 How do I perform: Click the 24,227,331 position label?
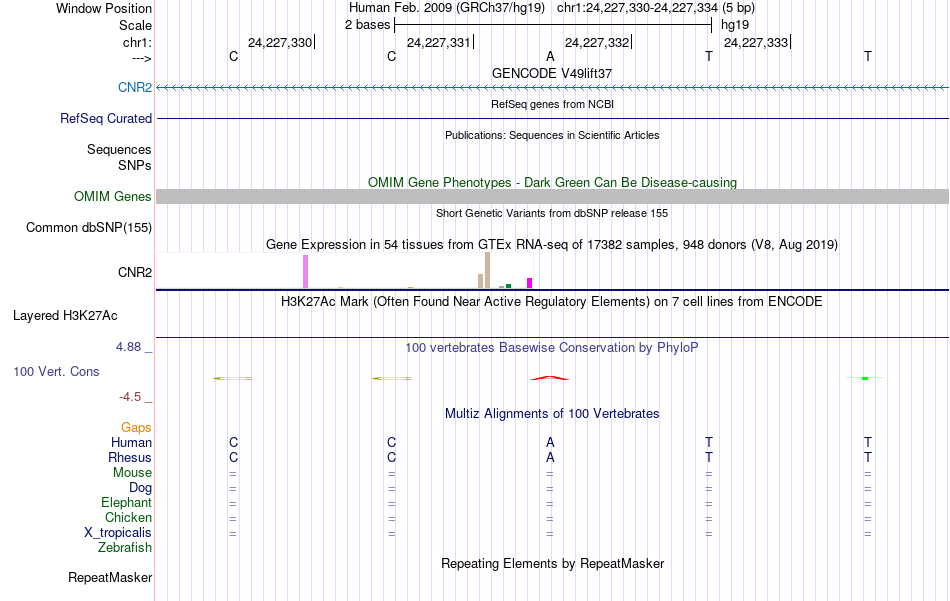439,42
